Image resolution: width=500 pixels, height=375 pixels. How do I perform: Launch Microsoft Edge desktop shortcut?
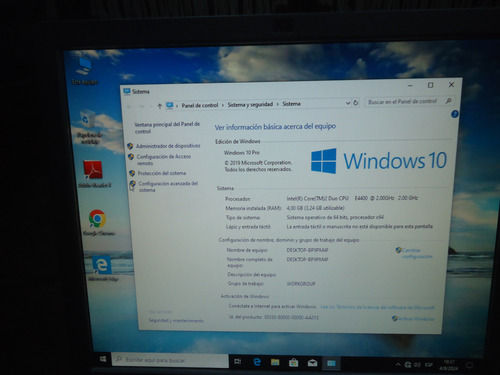point(102,268)
